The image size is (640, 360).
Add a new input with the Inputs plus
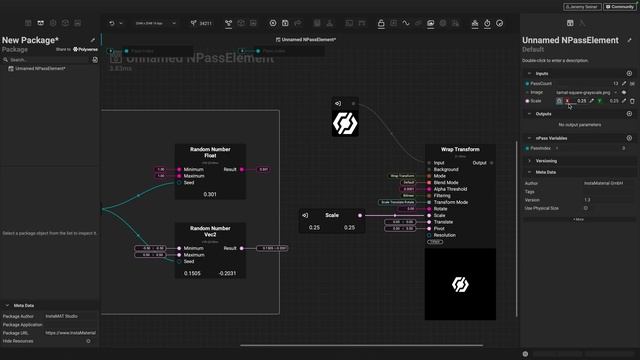coord(629,73)
